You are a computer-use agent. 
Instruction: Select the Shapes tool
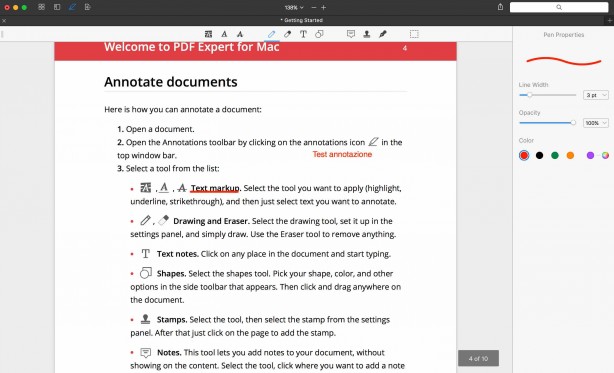point(319,34)
